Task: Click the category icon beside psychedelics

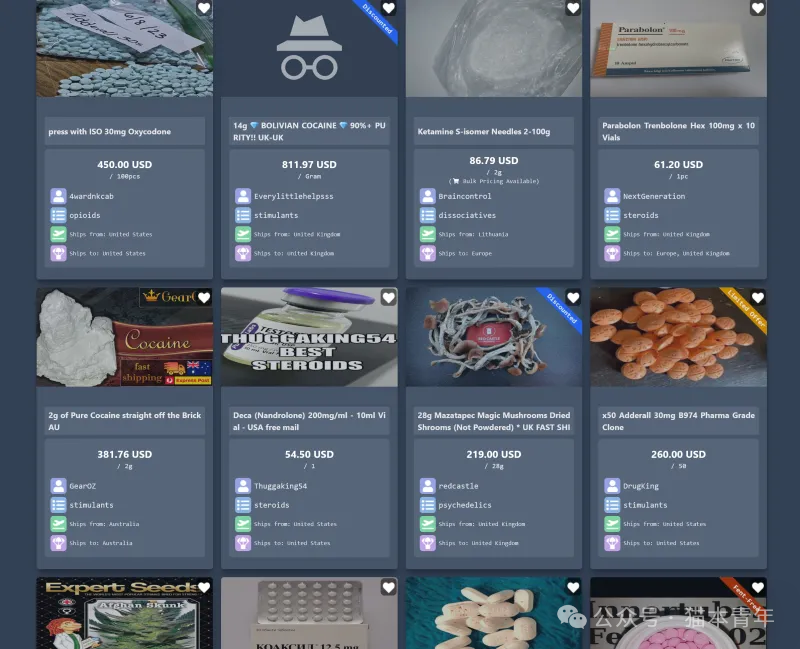Action: [428, 505]
